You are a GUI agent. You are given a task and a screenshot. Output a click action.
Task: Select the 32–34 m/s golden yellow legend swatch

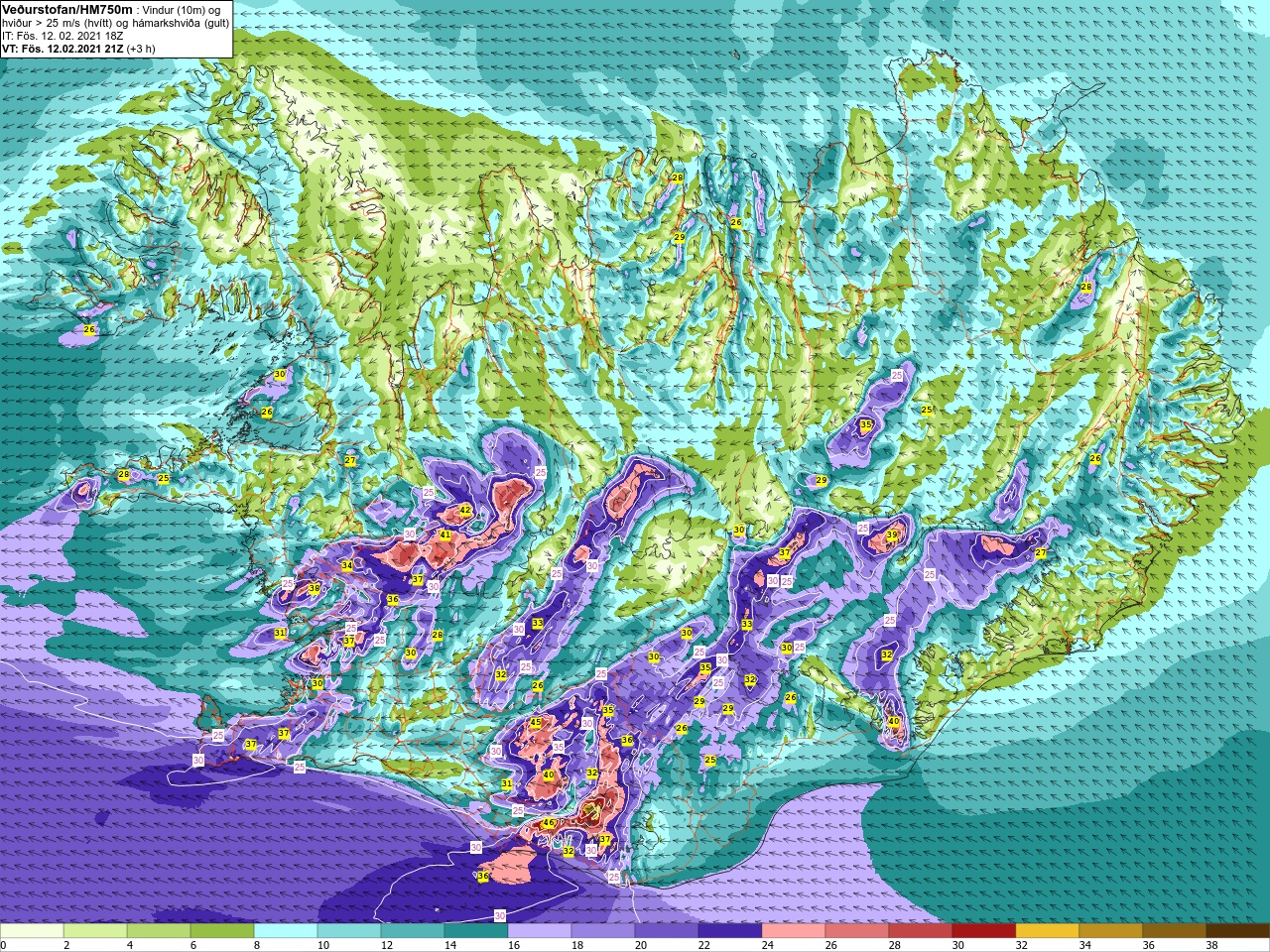1048,932
